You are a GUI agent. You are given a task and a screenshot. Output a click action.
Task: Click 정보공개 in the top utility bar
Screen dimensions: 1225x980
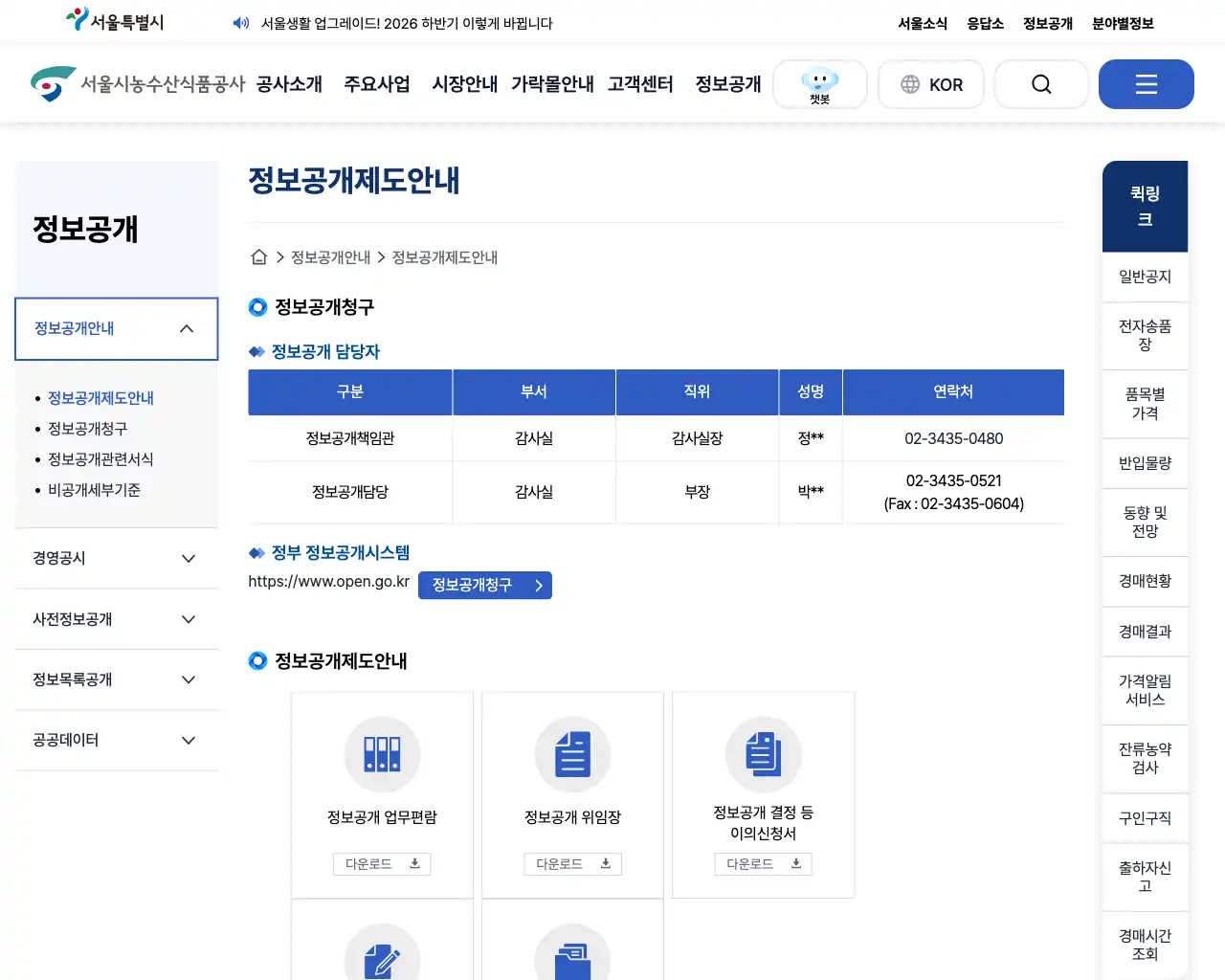(x=1048, y=23)
